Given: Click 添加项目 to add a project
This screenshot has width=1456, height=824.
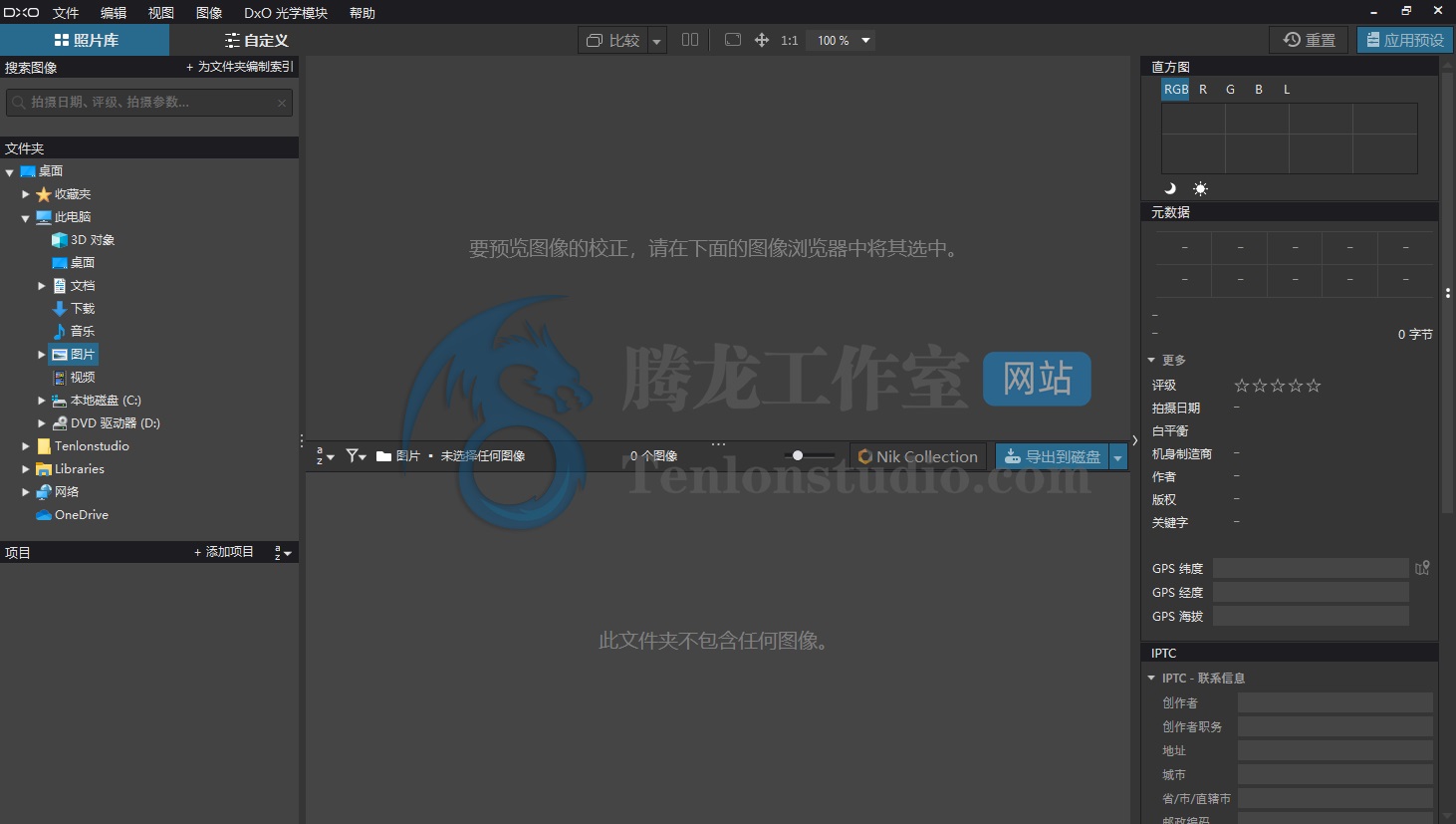Looking at the screenshot, I should click(224, 552).
